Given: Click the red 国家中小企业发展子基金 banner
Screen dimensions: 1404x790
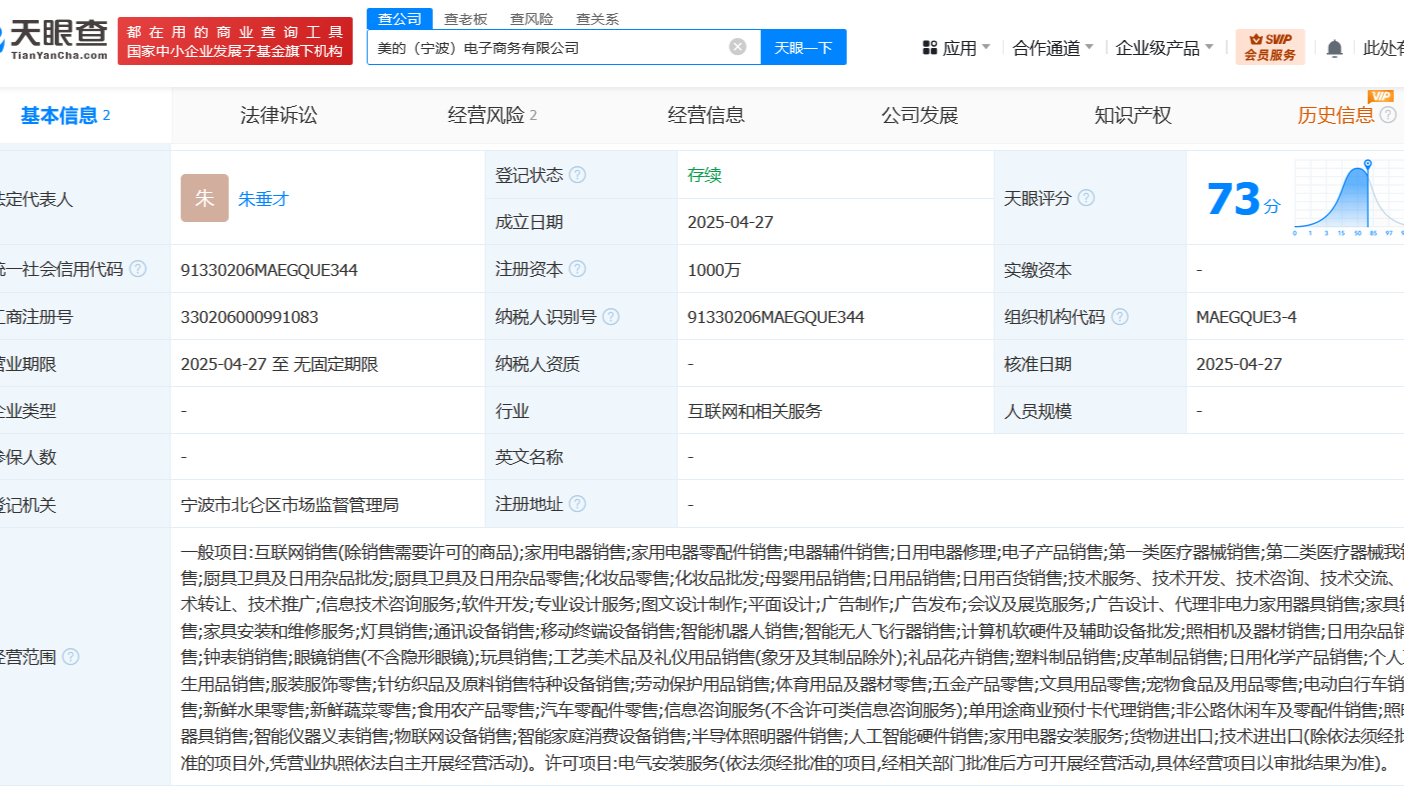Looking at the screenshot, I should (235, 41).
